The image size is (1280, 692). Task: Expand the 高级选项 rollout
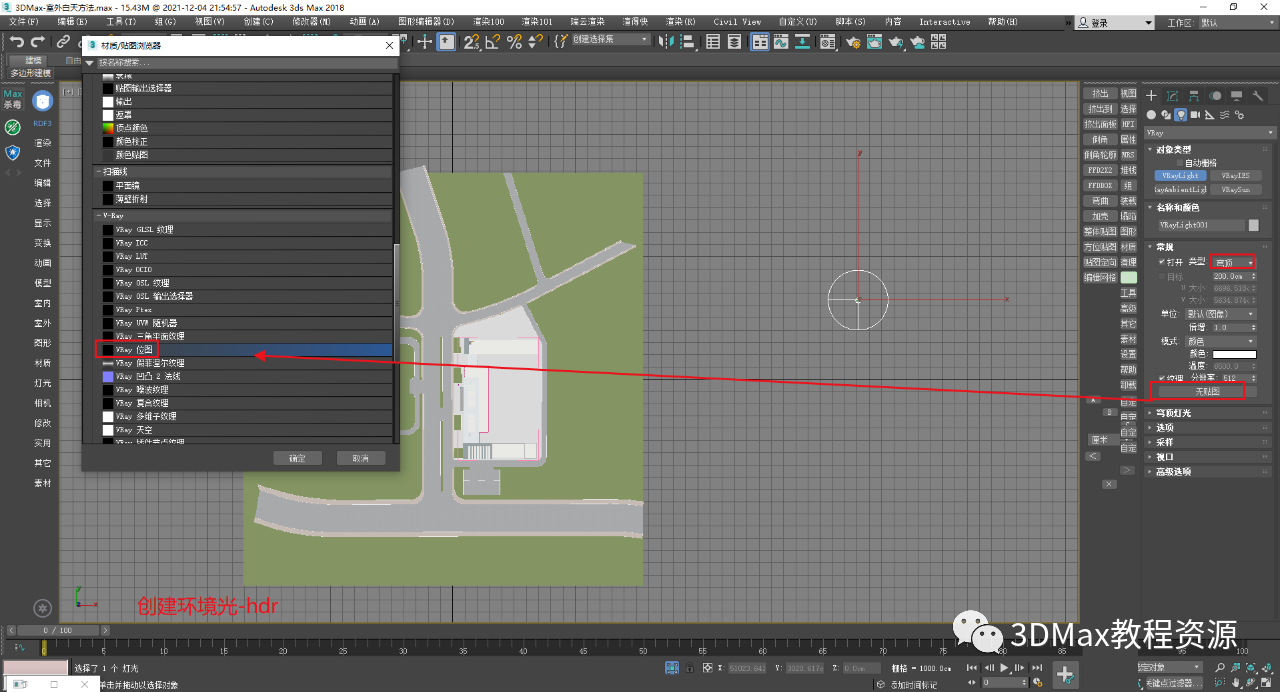pyautogui.click(x=1210, y=471)
